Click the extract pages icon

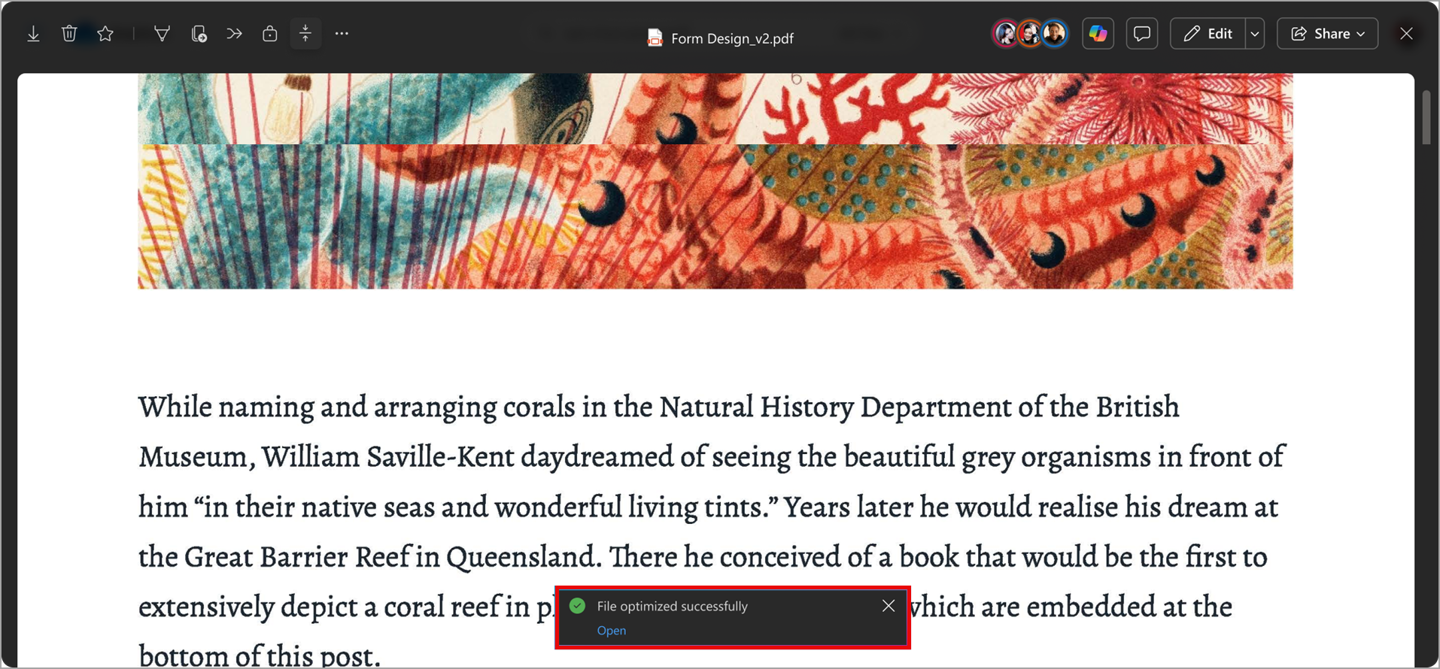click(x=198, y=34)
